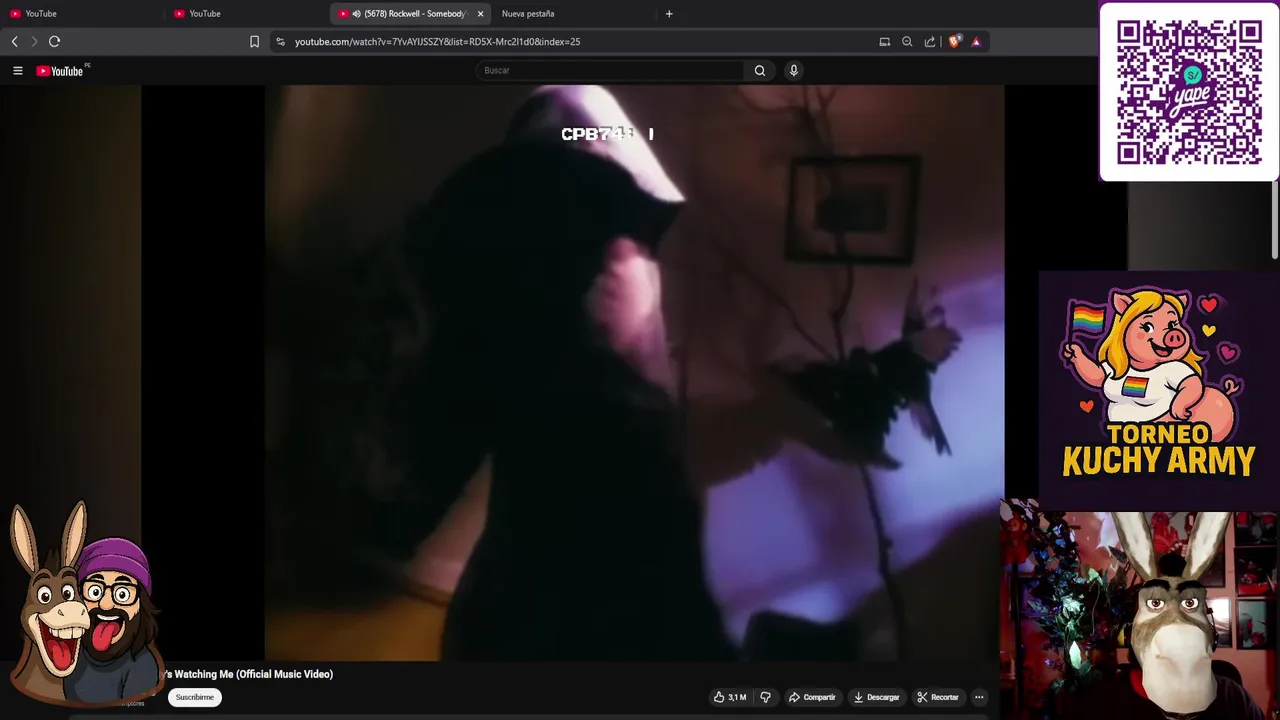Click the address bar URL

[x=437, y=42]
